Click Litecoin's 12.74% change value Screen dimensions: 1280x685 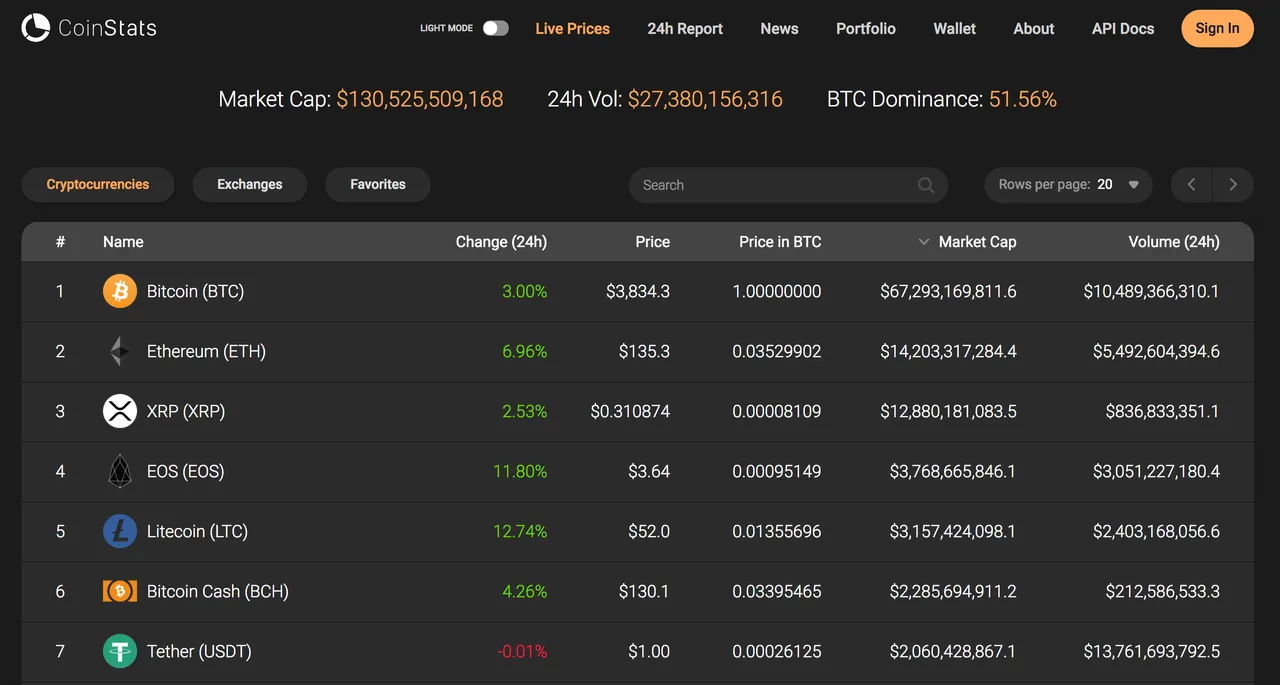520,531
